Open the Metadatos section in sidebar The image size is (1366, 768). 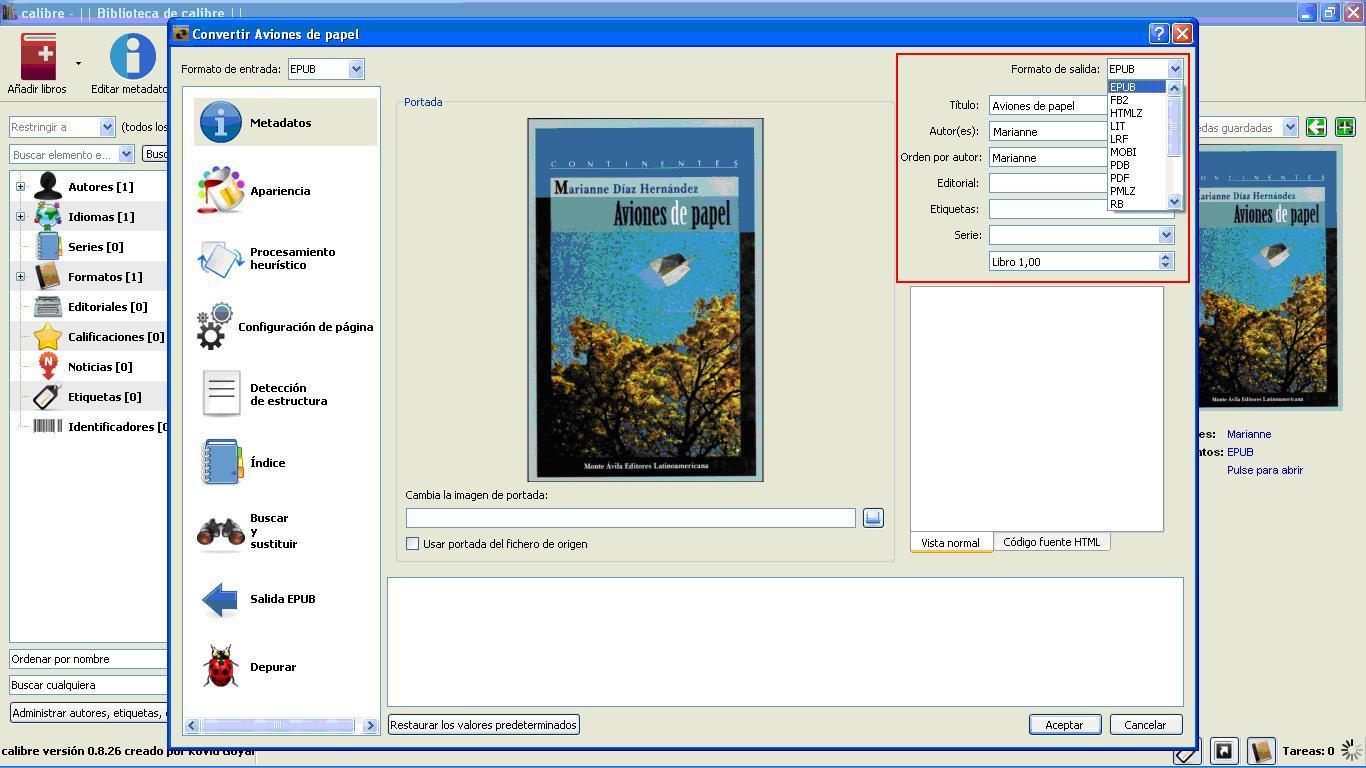click(x=285, y=122)
